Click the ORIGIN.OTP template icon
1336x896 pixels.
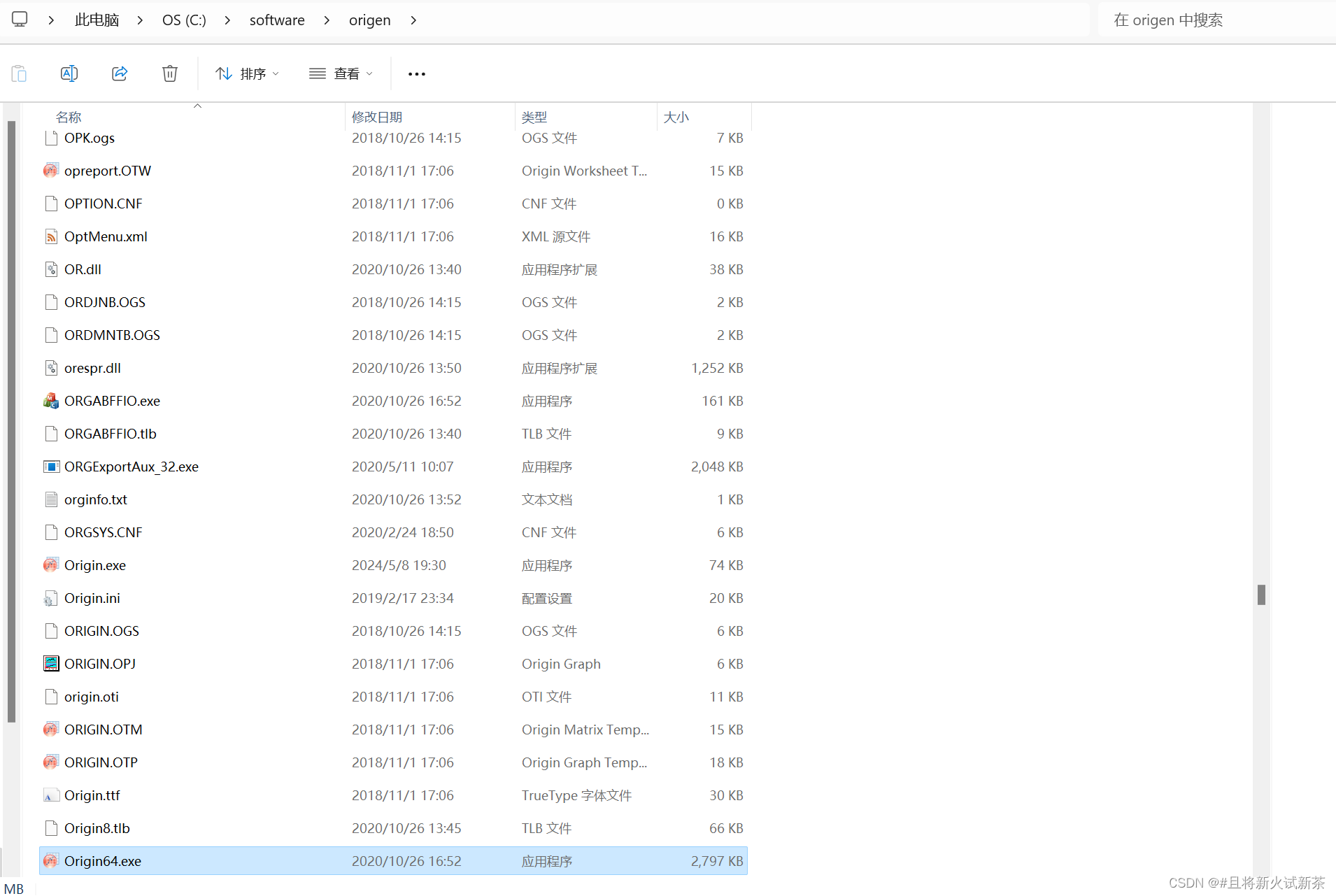(x=51, y=762)
